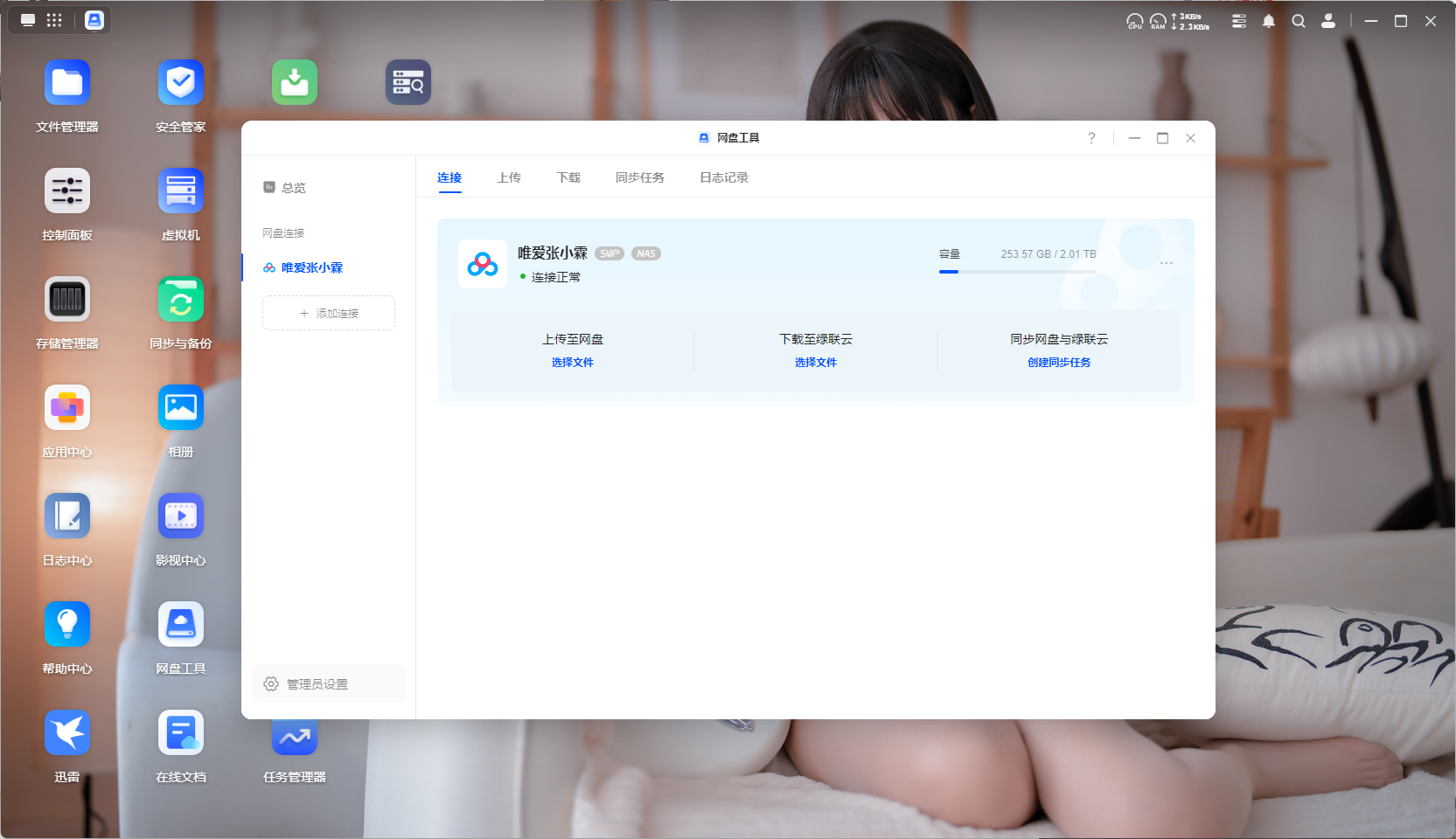1456x839 pixels.
Task: Open the three-dot more menu on connection card
Action: [1167, 263]
